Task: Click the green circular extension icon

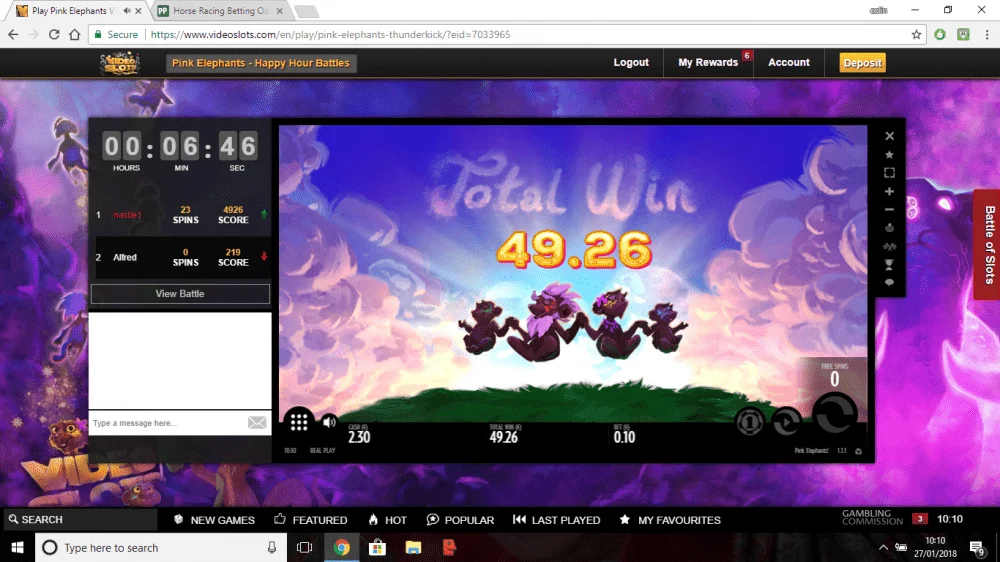Action: [940, 34]
